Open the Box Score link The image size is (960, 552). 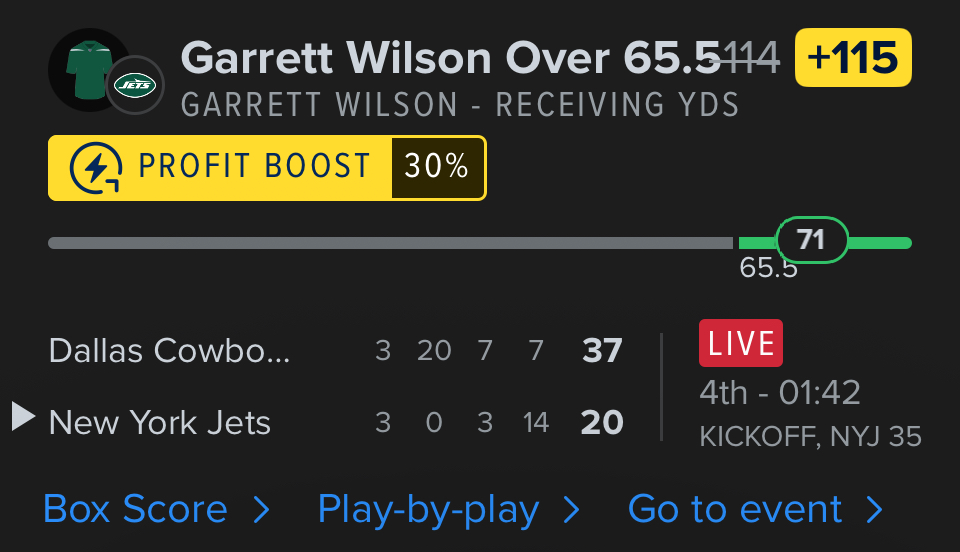coord(136,510)
